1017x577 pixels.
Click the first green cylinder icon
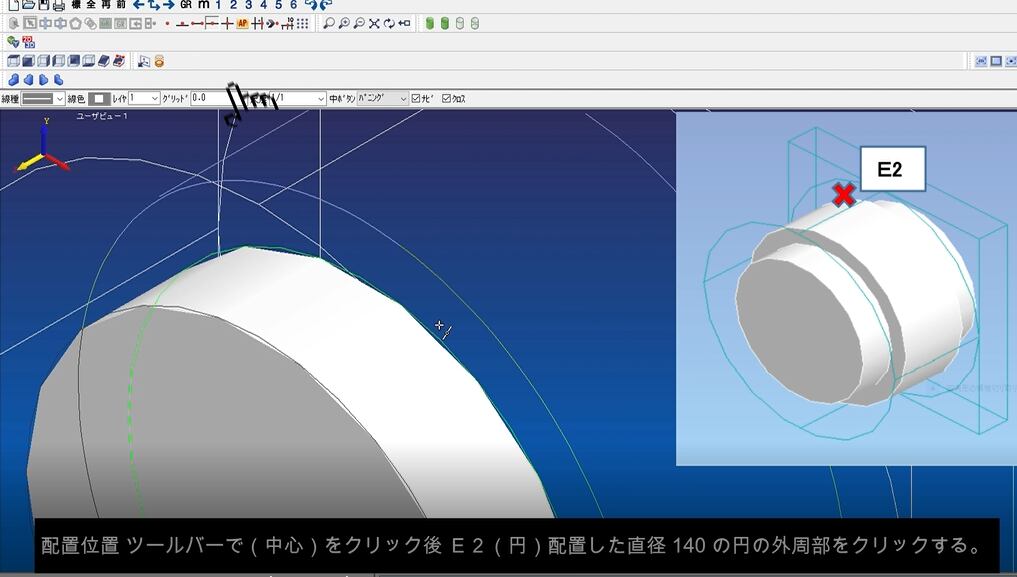(x=430, y=23)
